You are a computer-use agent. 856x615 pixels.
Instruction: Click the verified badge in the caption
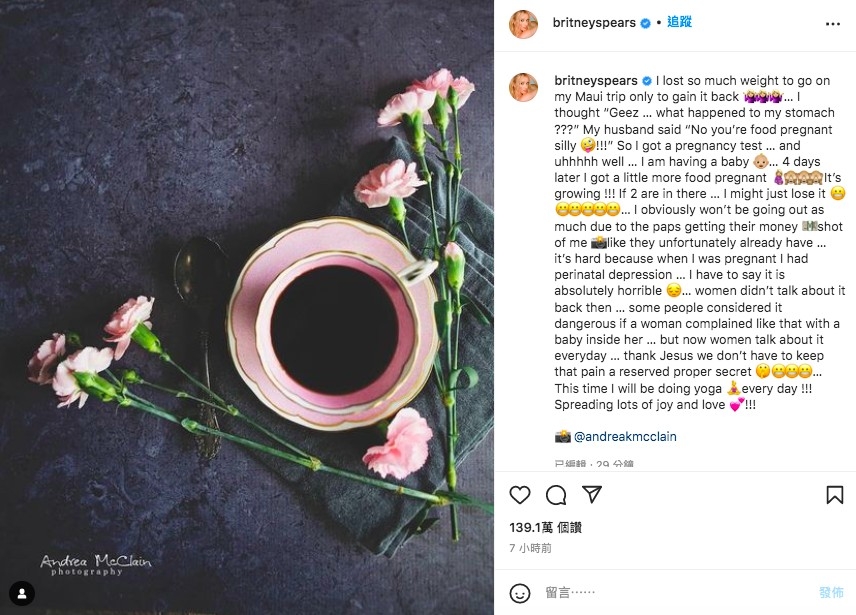(x=646, y=80)
